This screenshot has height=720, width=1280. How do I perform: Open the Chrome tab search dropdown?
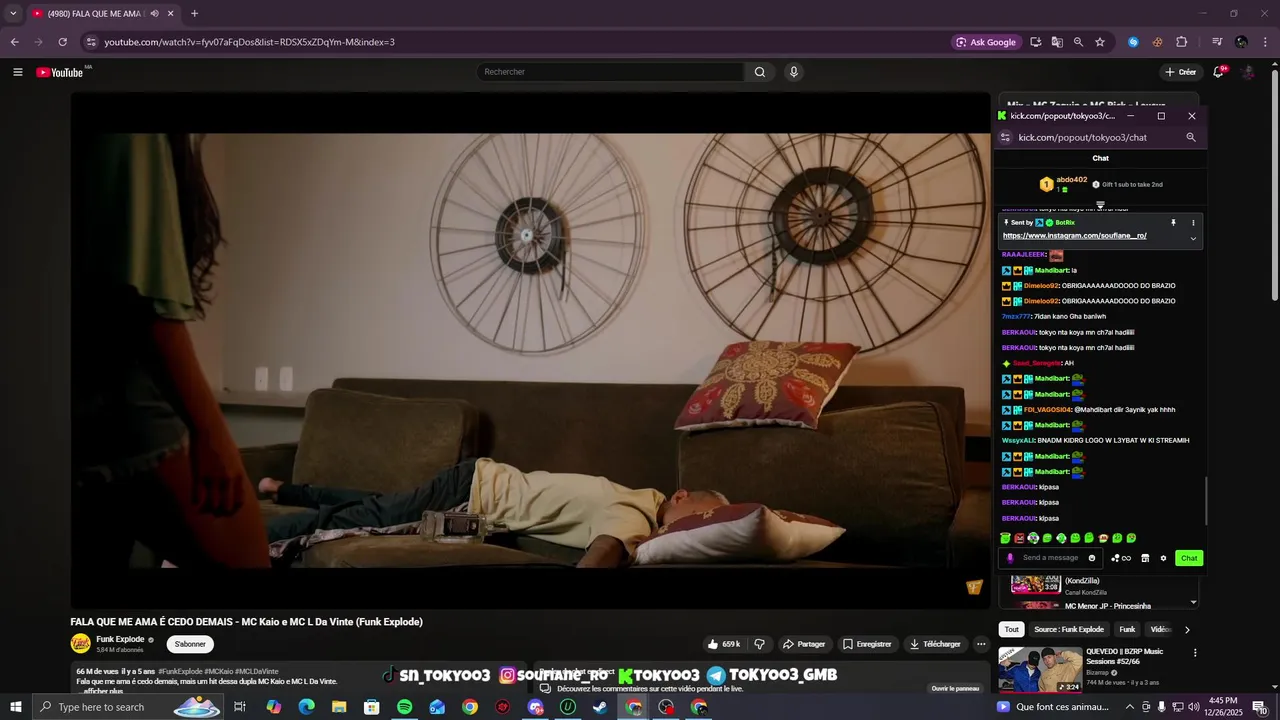13,14
